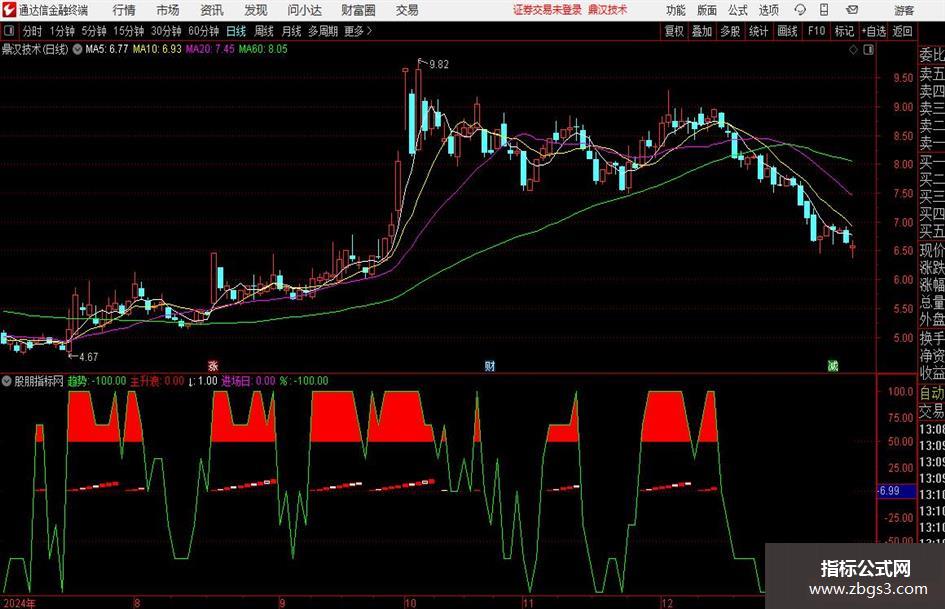Screen dimensions: 945x609
Task: Expand the 股朋指标网 indicator dropdown arrow
Action: pos(6,381)
